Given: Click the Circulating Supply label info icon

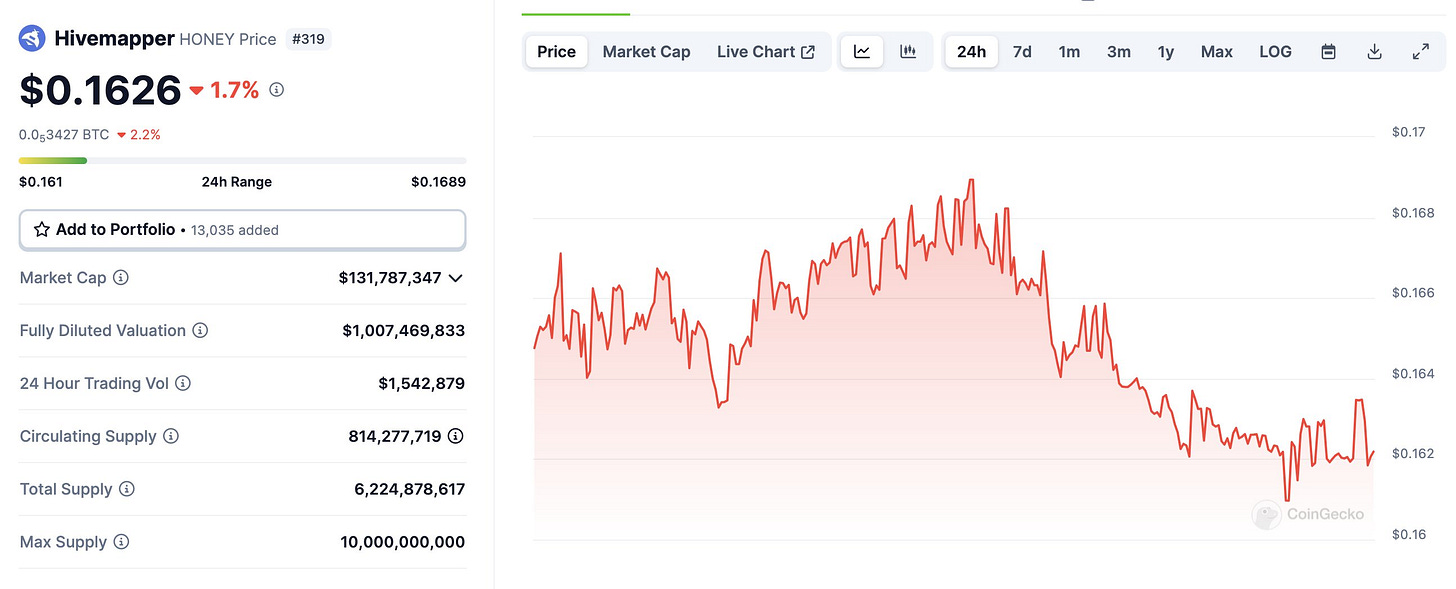Looking at the screenshot, I should coord(171,437).
